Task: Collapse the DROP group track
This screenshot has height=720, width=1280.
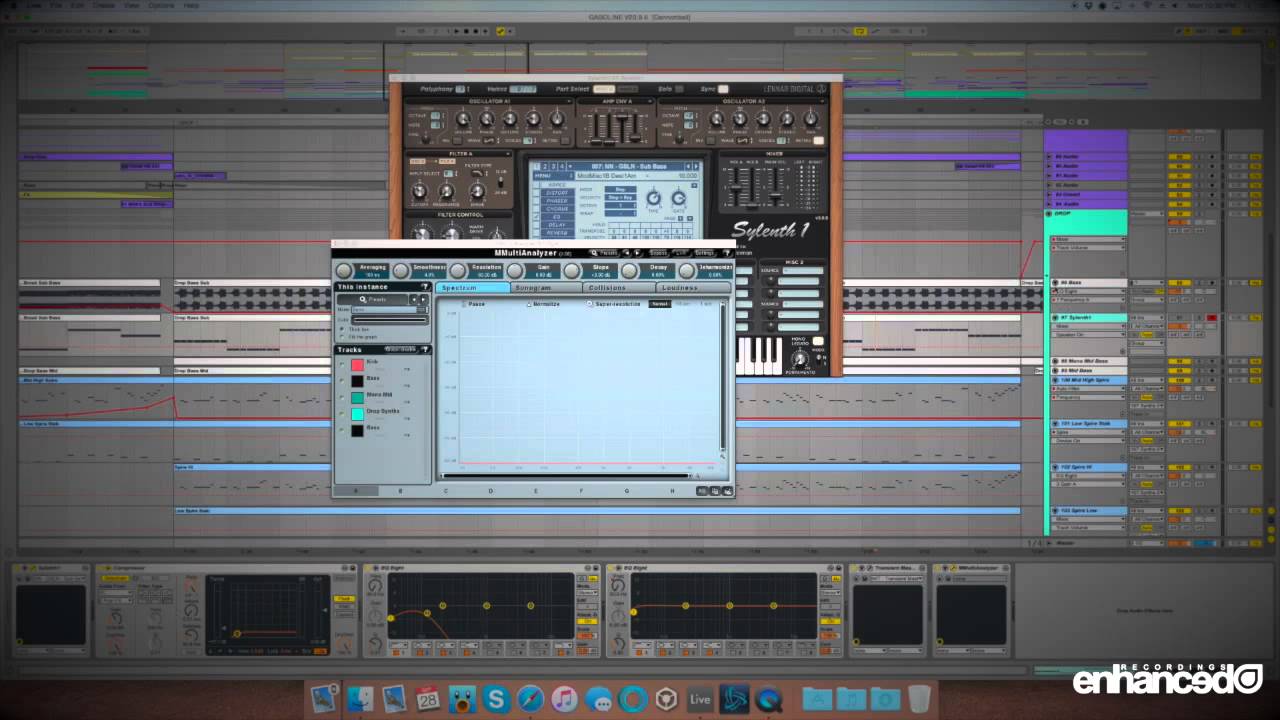Action: (x=1049, y=213)
